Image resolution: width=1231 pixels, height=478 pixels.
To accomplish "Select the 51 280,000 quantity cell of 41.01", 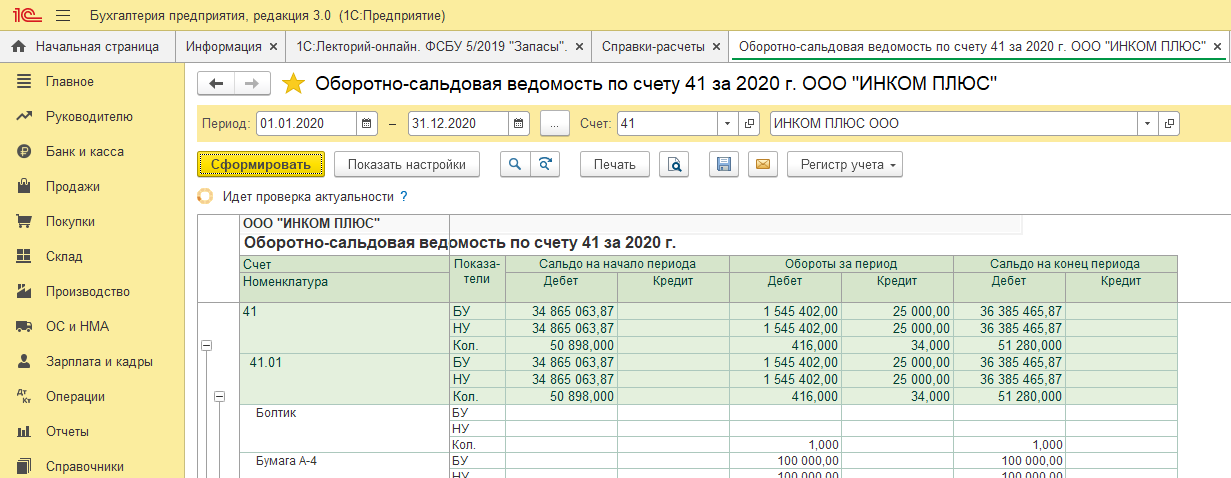I will tap(1009, 396).
